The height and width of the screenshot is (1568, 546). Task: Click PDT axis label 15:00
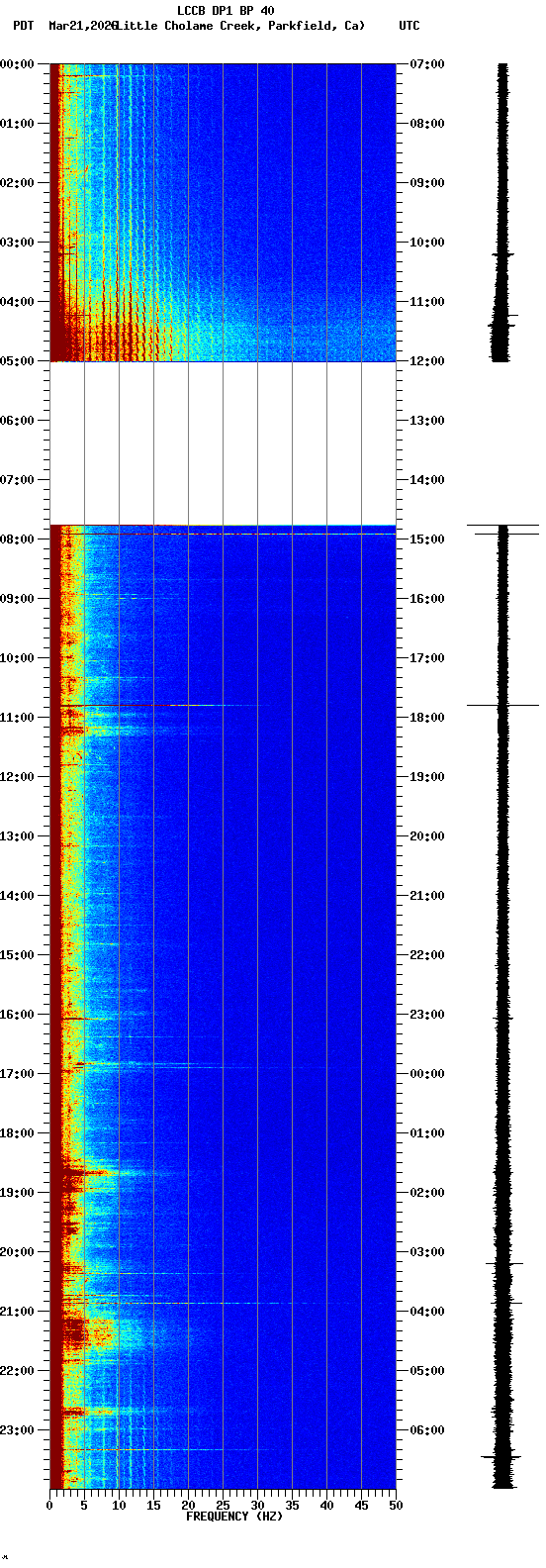point(17,955)
